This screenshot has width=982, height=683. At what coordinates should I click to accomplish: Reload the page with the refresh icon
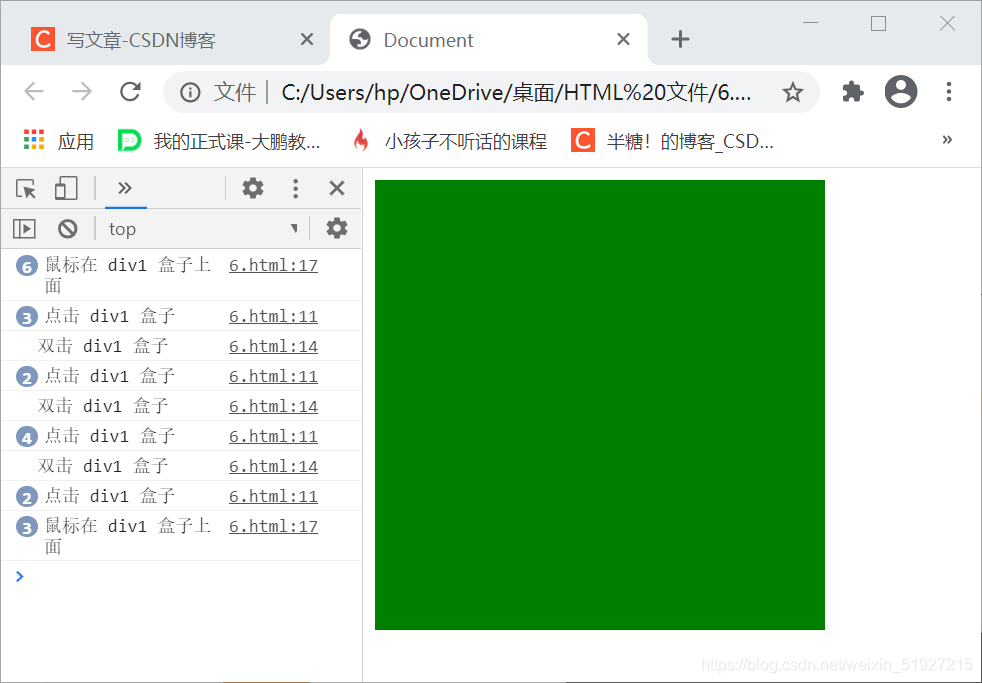(130, 91)
